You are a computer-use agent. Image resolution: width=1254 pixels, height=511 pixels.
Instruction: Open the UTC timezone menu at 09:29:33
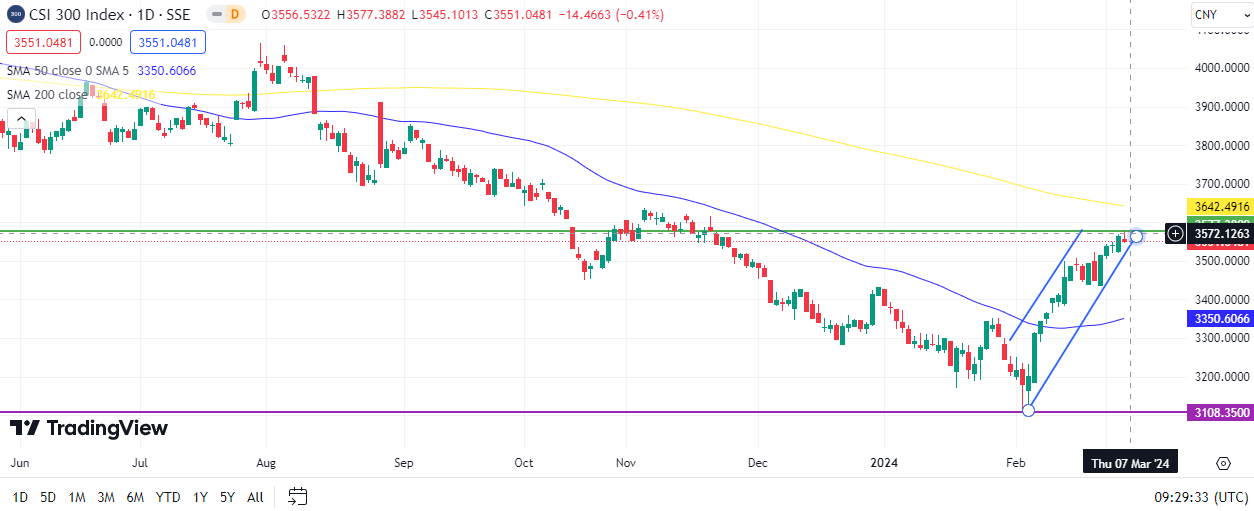tap(1198, 496)
